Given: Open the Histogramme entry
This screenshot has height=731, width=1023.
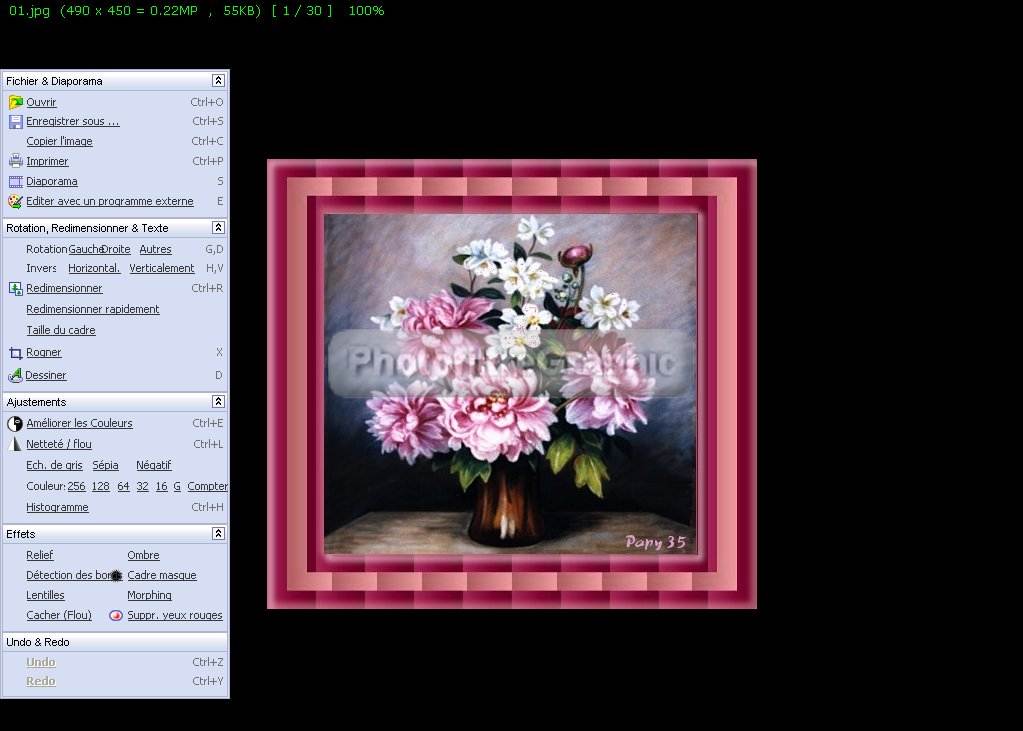Looking at the screenshot, I should point(57,508).
